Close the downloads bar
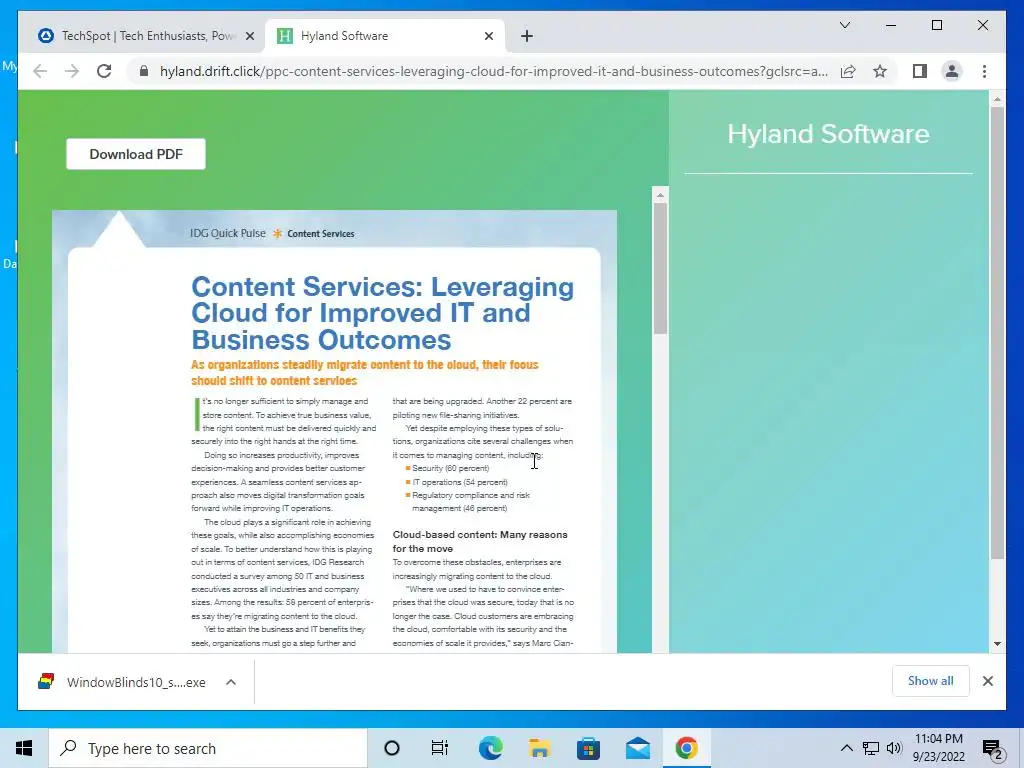This screenshot has height=768, width=1024. click(x=987, y=681)
